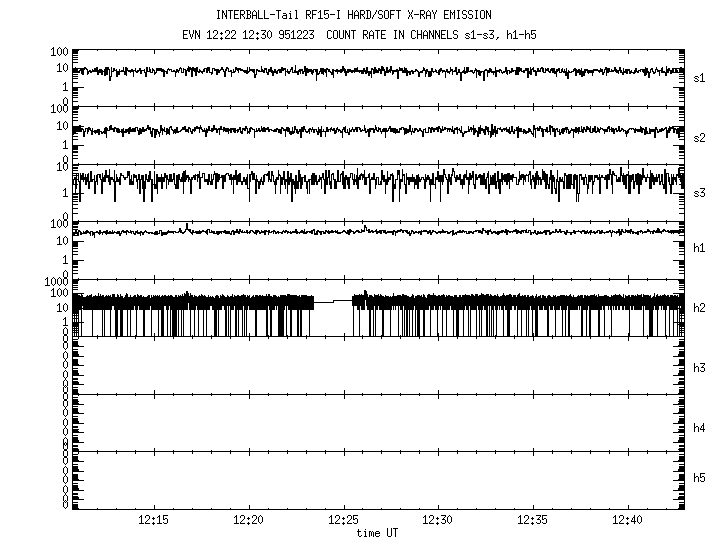This screenshot has height=550, width=720.
Task: Click the h3 channel label
Action: (x=699, y=369)
